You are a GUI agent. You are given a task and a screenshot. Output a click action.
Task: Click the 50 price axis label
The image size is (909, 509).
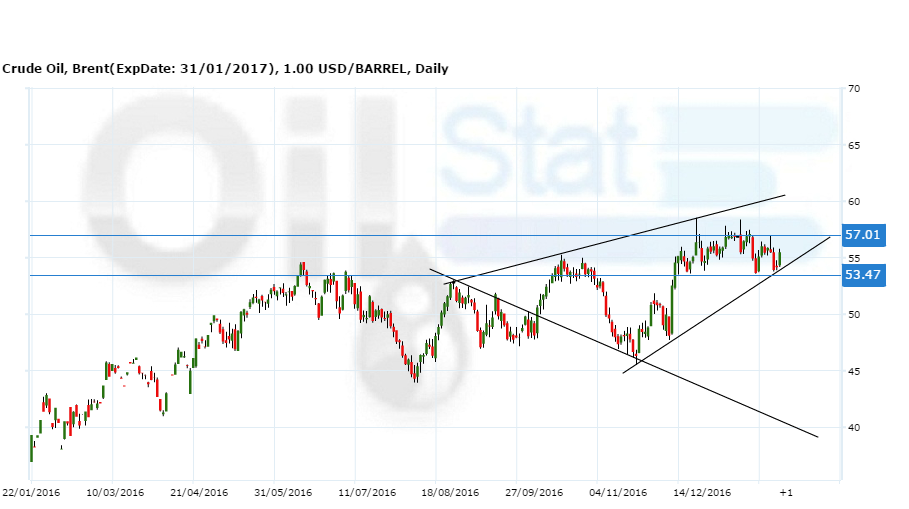click(x=855, y=315)
